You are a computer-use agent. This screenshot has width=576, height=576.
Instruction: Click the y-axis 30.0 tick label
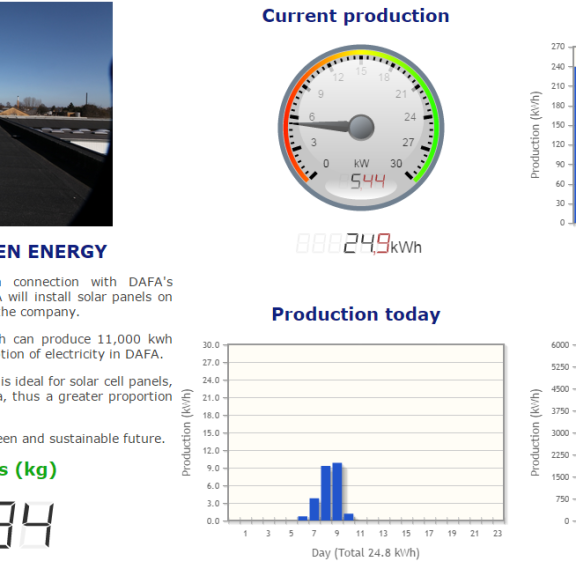(x=211, y=345)
